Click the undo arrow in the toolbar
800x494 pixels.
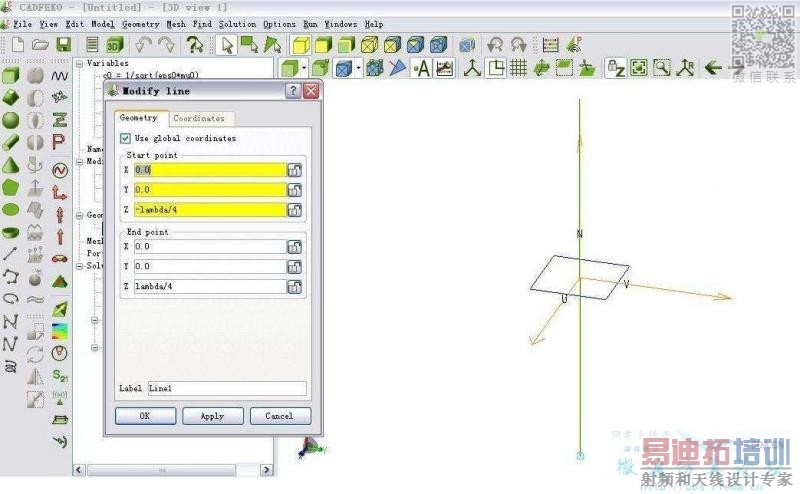[x=142, y=45]
